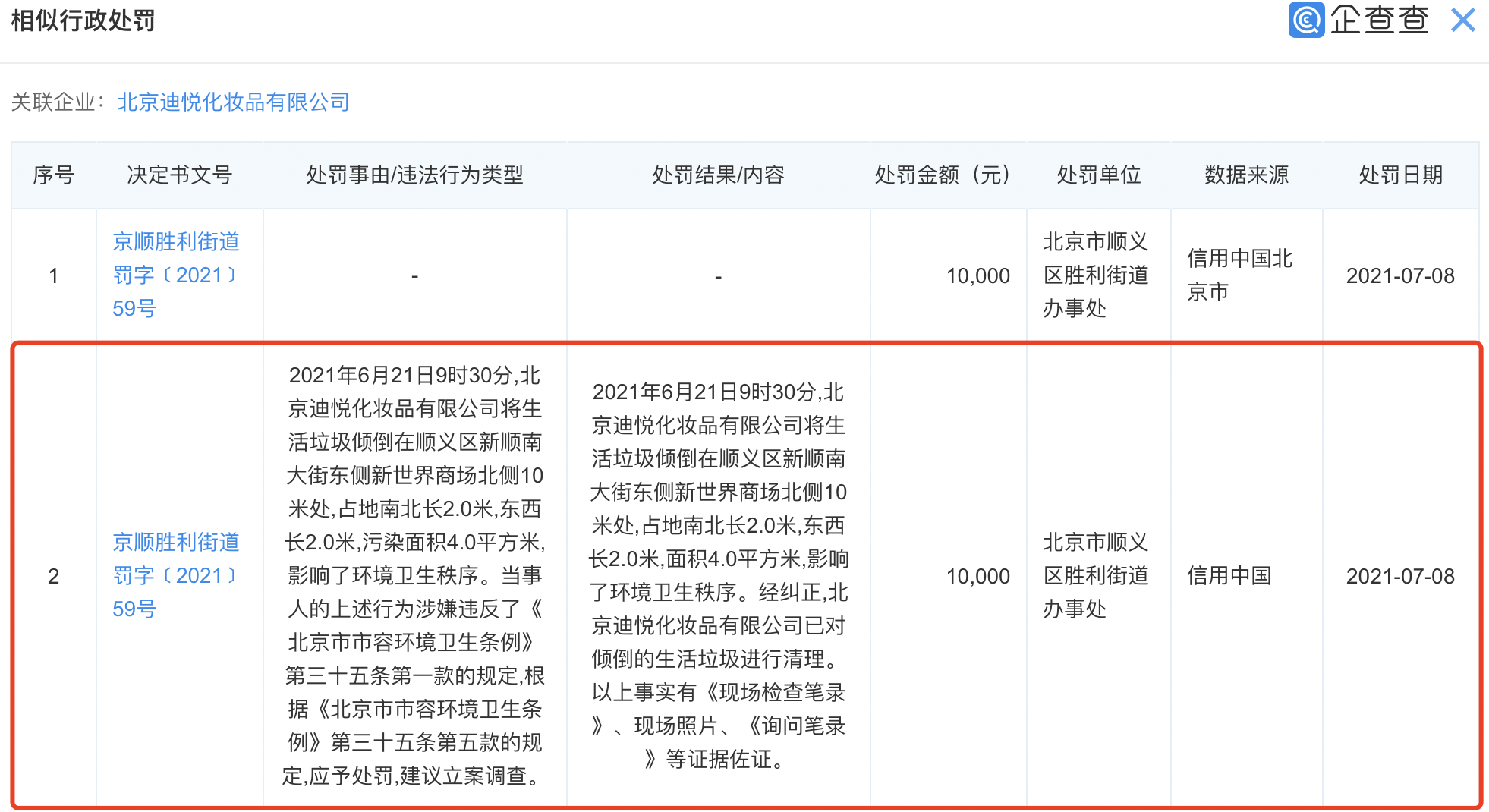Click the 数据来源 column header
1489x812 pixels.
pyautogui.click(x=1246, y=175)
